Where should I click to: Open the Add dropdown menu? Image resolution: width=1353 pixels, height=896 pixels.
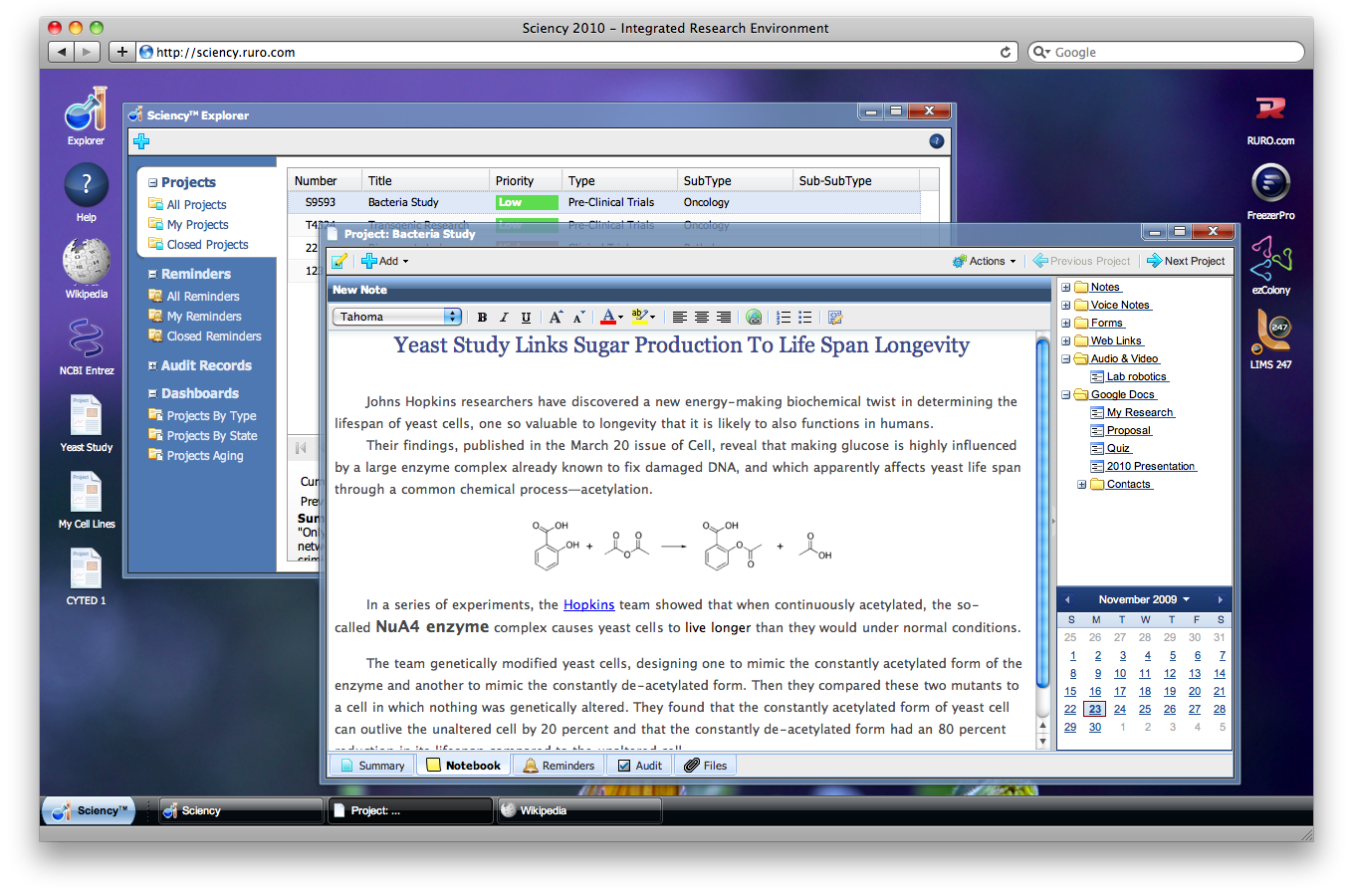(385, 261)
